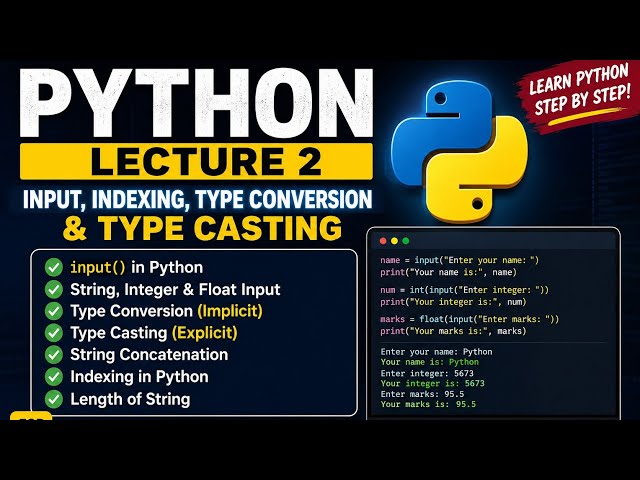The width and height of the screenshot is (640, 480).
Task: Click the red dot in the code window
Action: click(383, 241)
